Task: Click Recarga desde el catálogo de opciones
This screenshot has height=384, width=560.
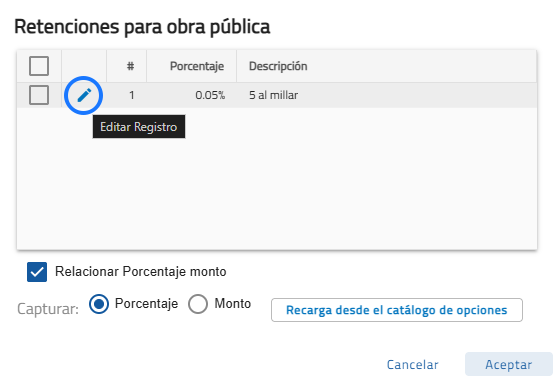Action: click(397, 310)
